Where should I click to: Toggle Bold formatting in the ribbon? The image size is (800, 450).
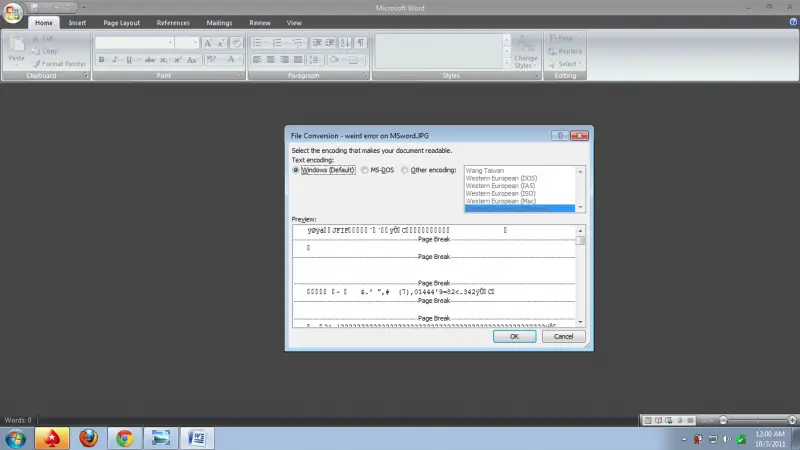click(x=101, y=60)
